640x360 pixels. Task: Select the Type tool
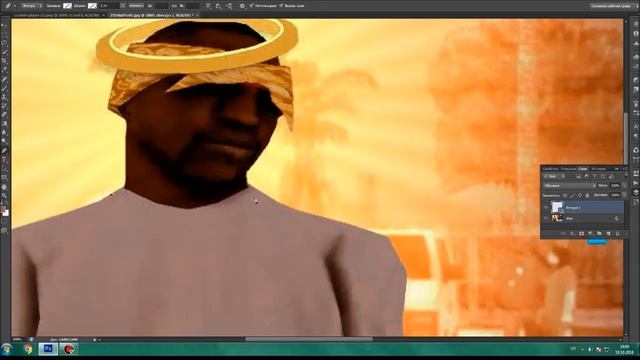coord(4,160)
